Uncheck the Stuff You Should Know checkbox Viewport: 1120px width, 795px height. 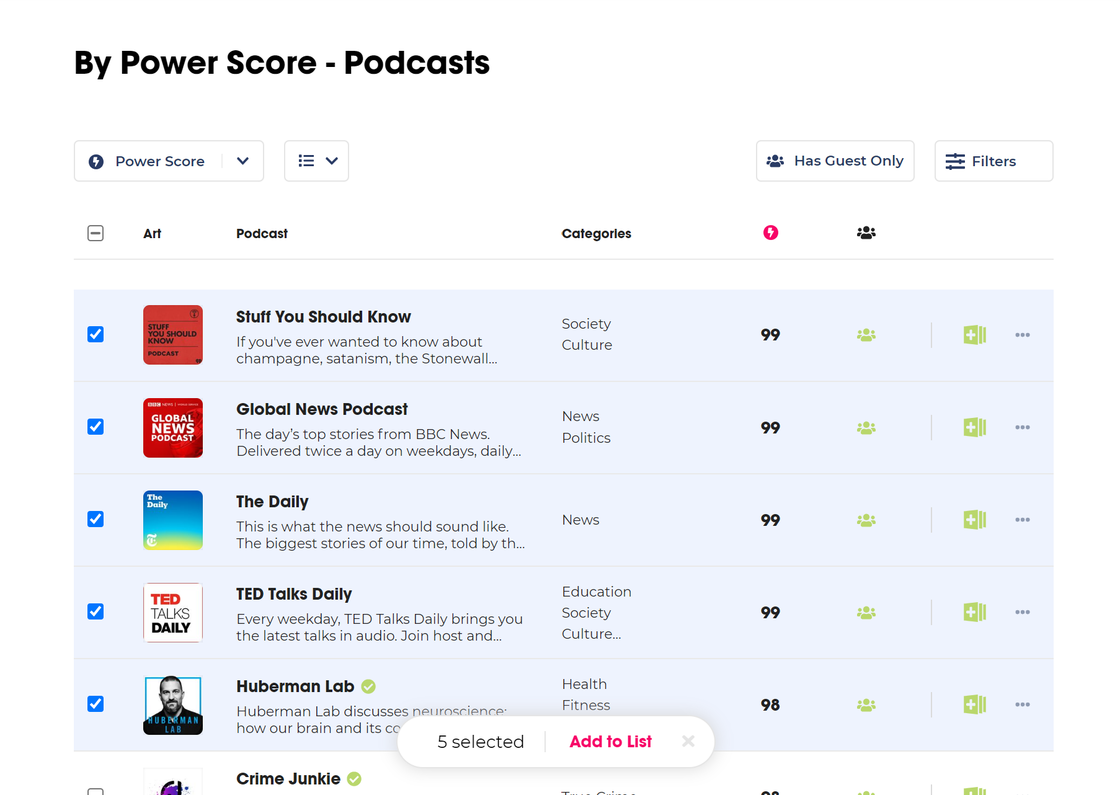point(95,334)
